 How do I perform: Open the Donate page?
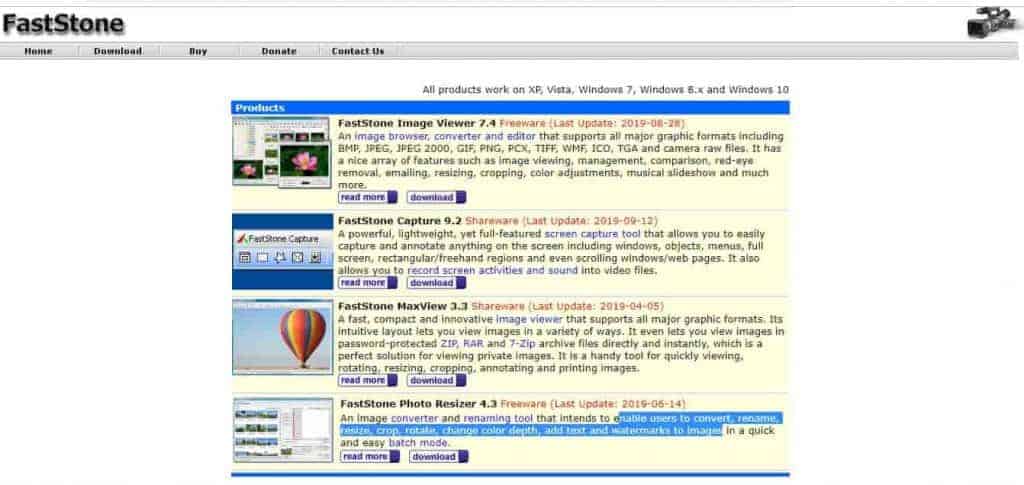(x=279, y=51)
